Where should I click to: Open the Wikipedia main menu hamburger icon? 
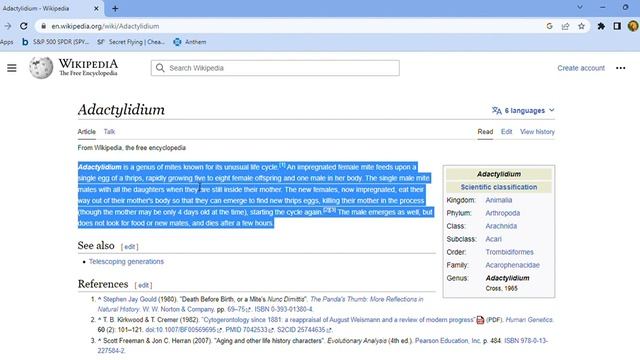(x=12, y=68)
